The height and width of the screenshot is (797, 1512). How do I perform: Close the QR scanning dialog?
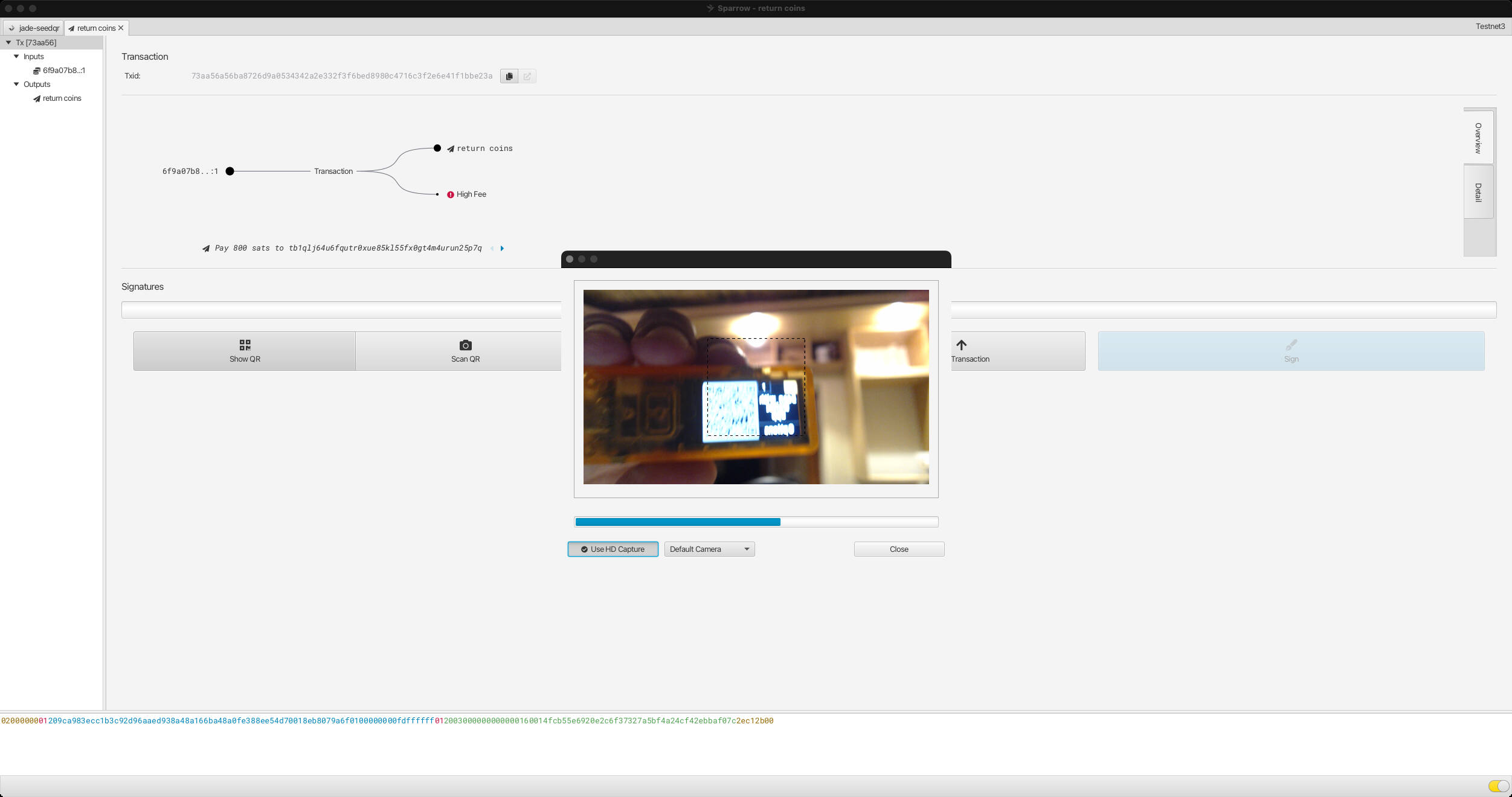[899, 549]
